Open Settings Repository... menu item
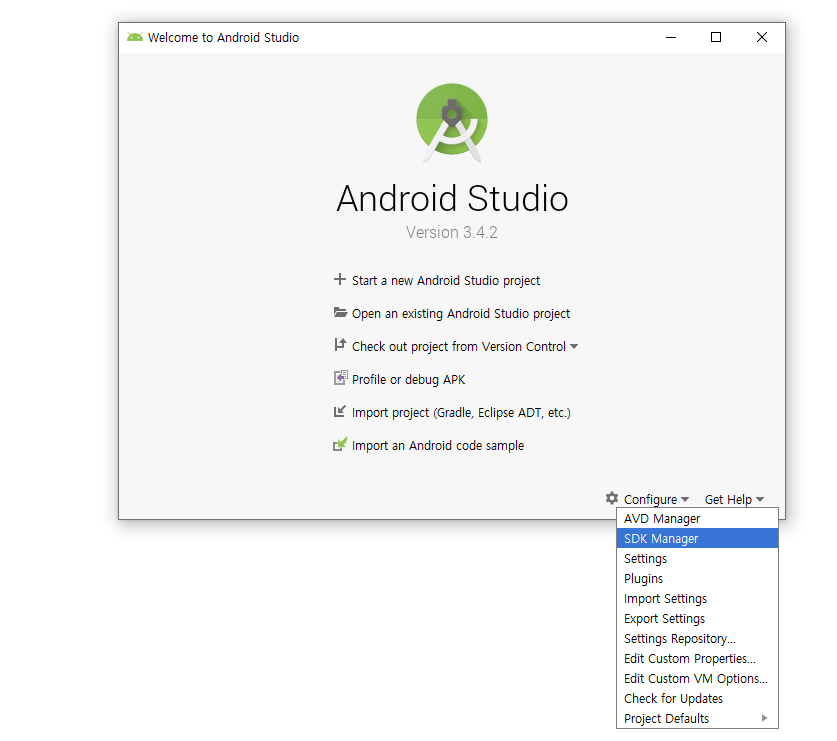837x741 pixels. tap(697, 638)
